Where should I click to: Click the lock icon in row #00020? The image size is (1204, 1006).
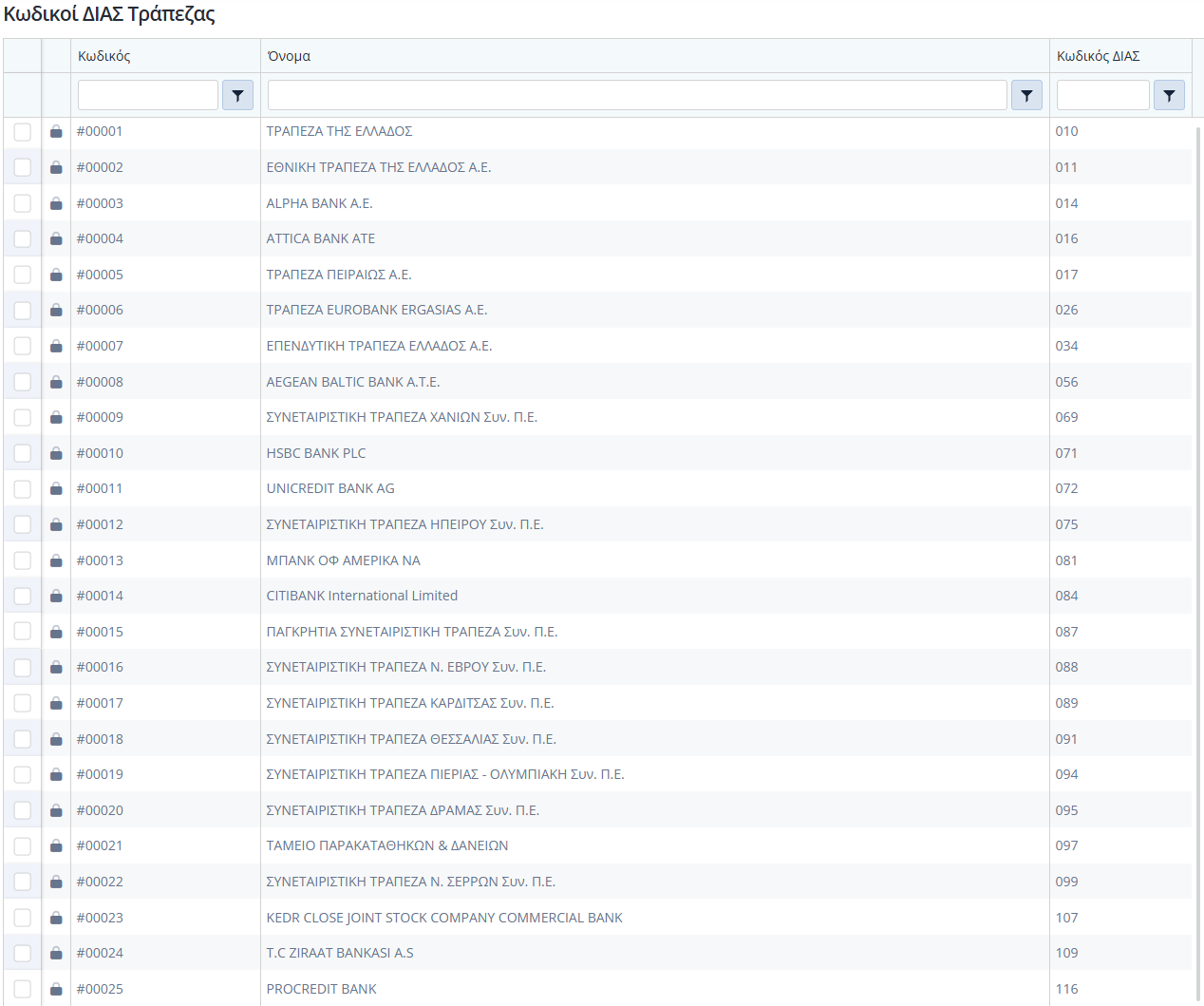(x=56, y=810)
